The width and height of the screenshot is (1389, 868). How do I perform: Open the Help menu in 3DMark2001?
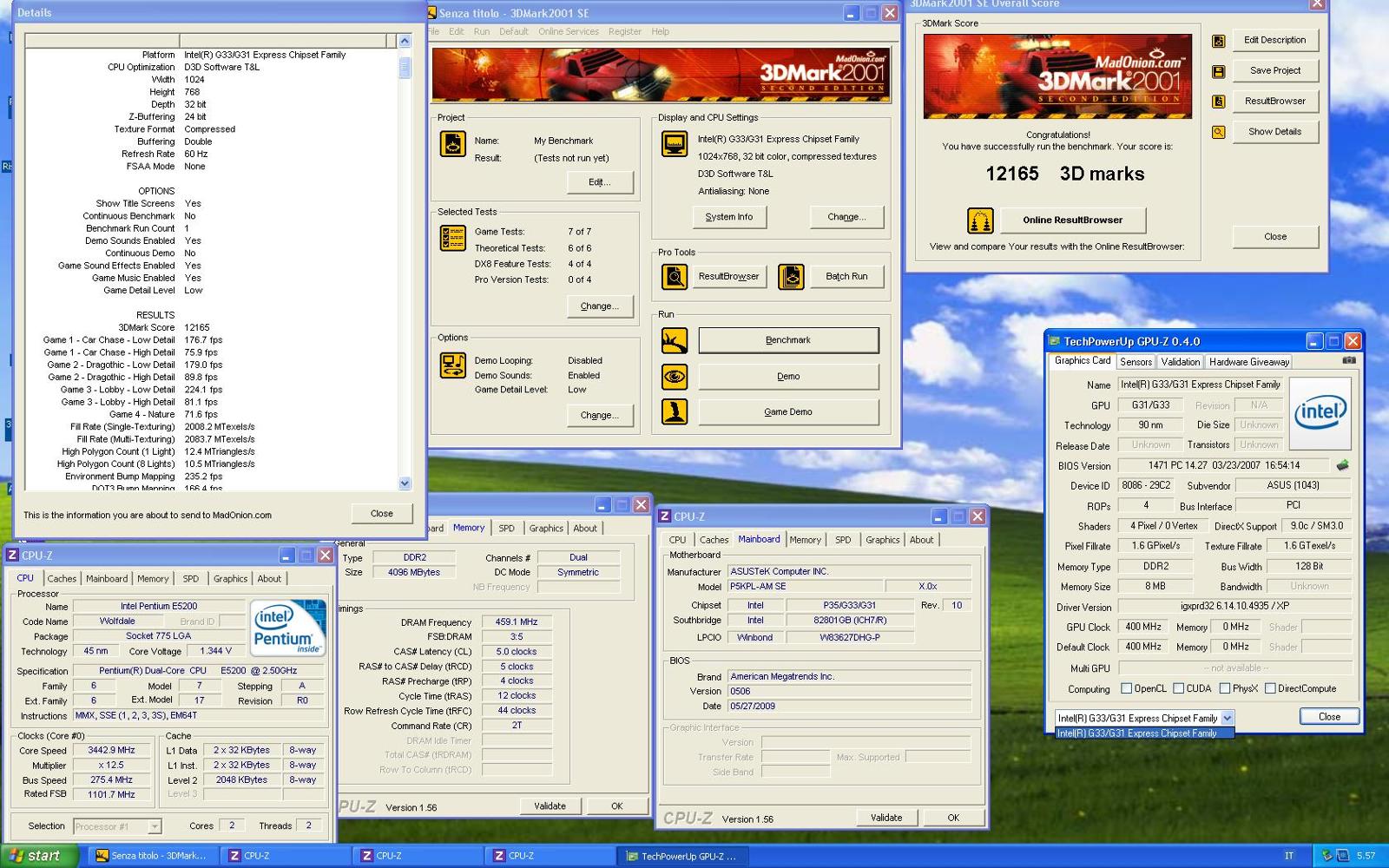tap(661, 31)
